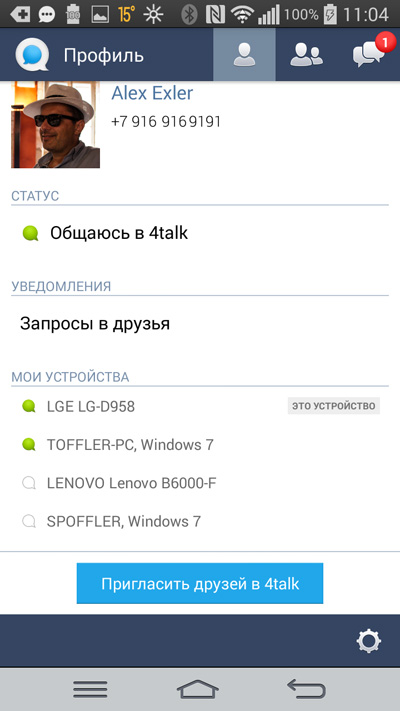The height and width of the screenshot is (711, 400).
Task: Select SPOFFLER, Windows 7 device
Action: pyautogui.click(x=200, y=521)
